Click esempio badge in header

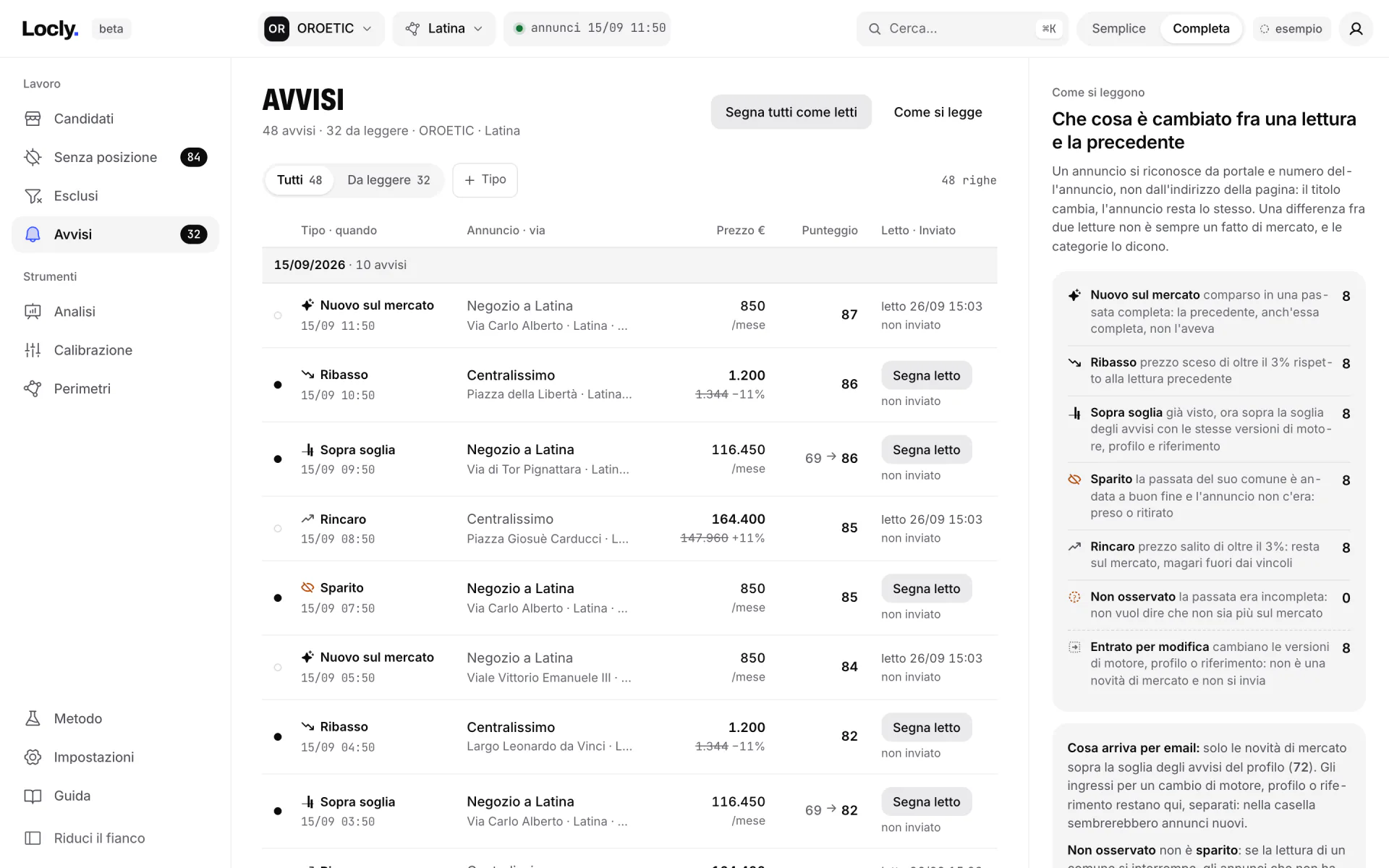[x=1292, y=29]
